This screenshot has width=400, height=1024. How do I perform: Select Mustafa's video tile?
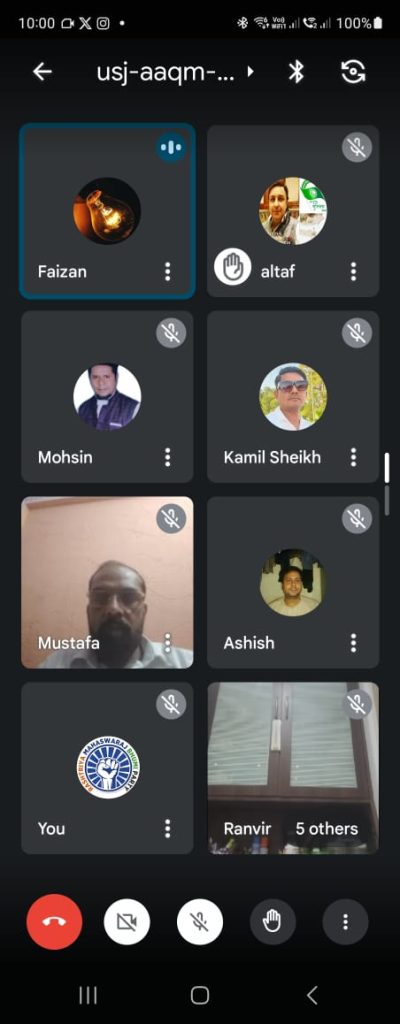(x=107, y=583)
